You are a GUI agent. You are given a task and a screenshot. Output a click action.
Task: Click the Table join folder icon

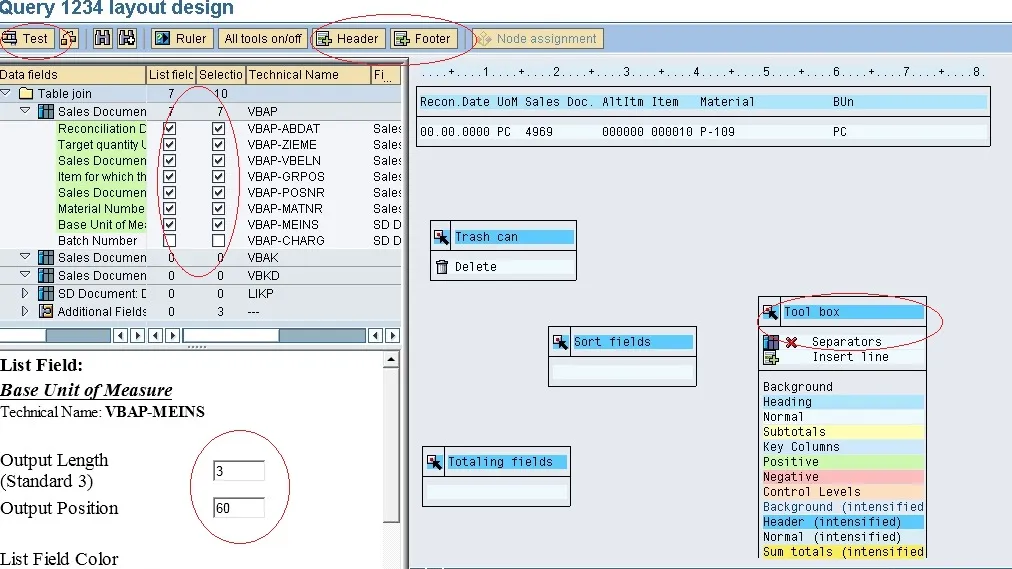click(26, 94)
